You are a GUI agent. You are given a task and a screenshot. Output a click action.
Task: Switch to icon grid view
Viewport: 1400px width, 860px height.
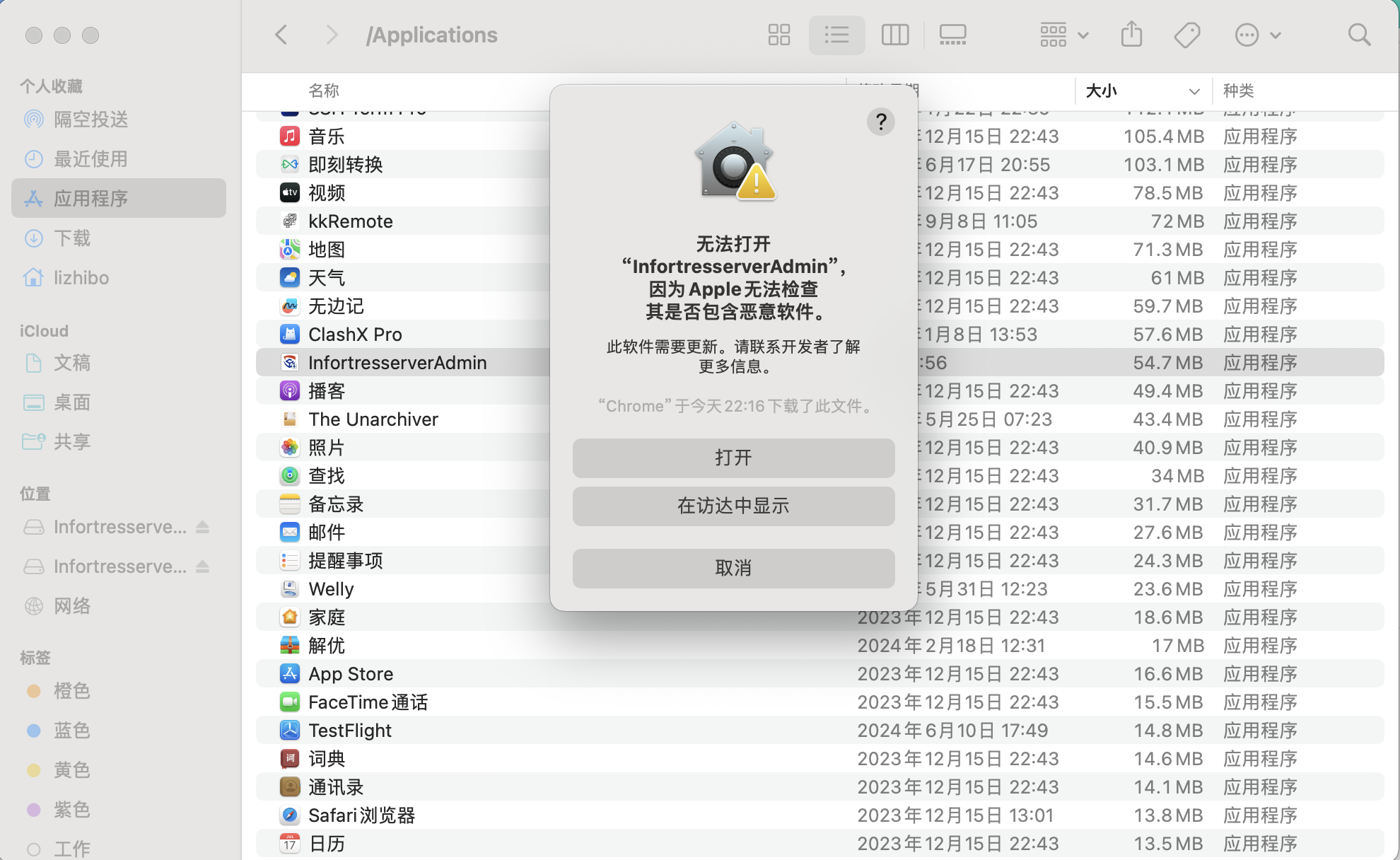click(778, 35)
